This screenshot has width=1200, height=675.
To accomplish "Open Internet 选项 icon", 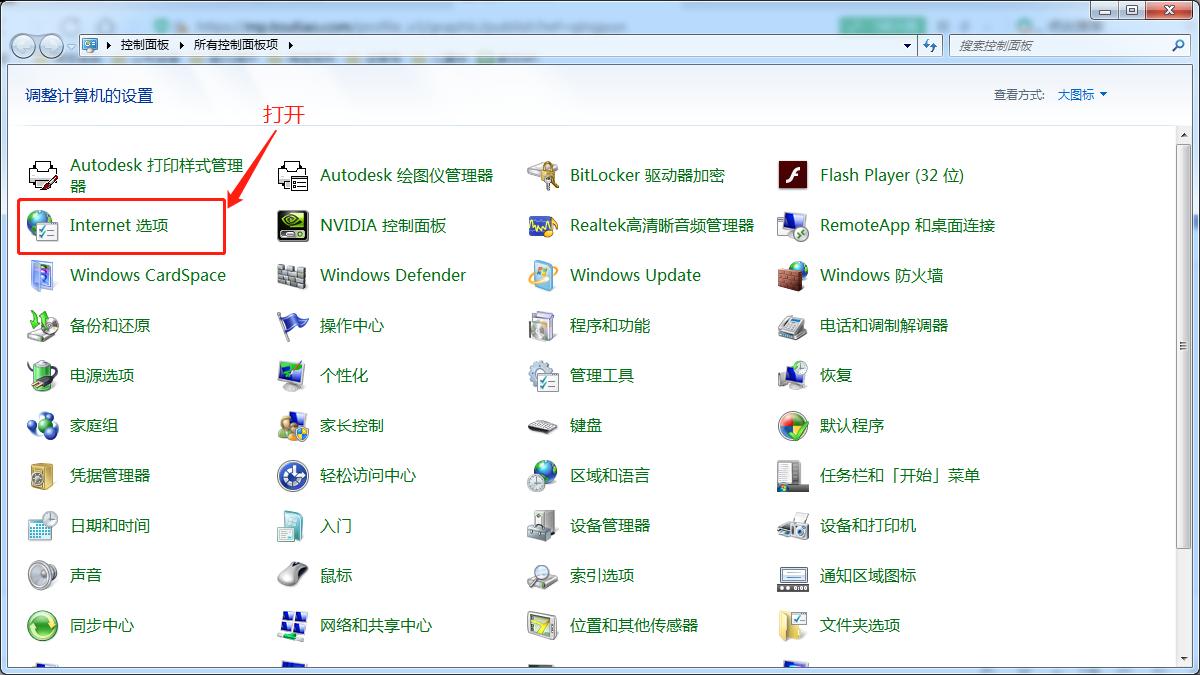I will 43,226.
